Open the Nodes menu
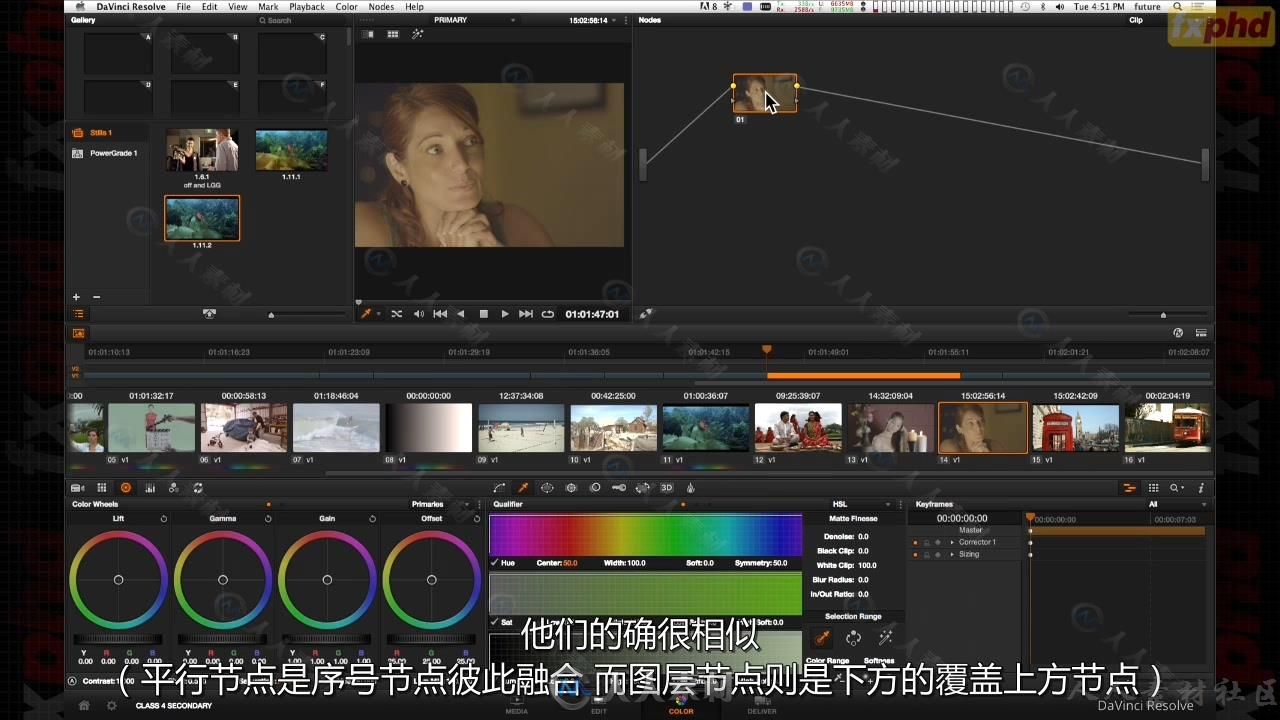Viewport: 1280px width, 720px height. click(x=381, y=7)
